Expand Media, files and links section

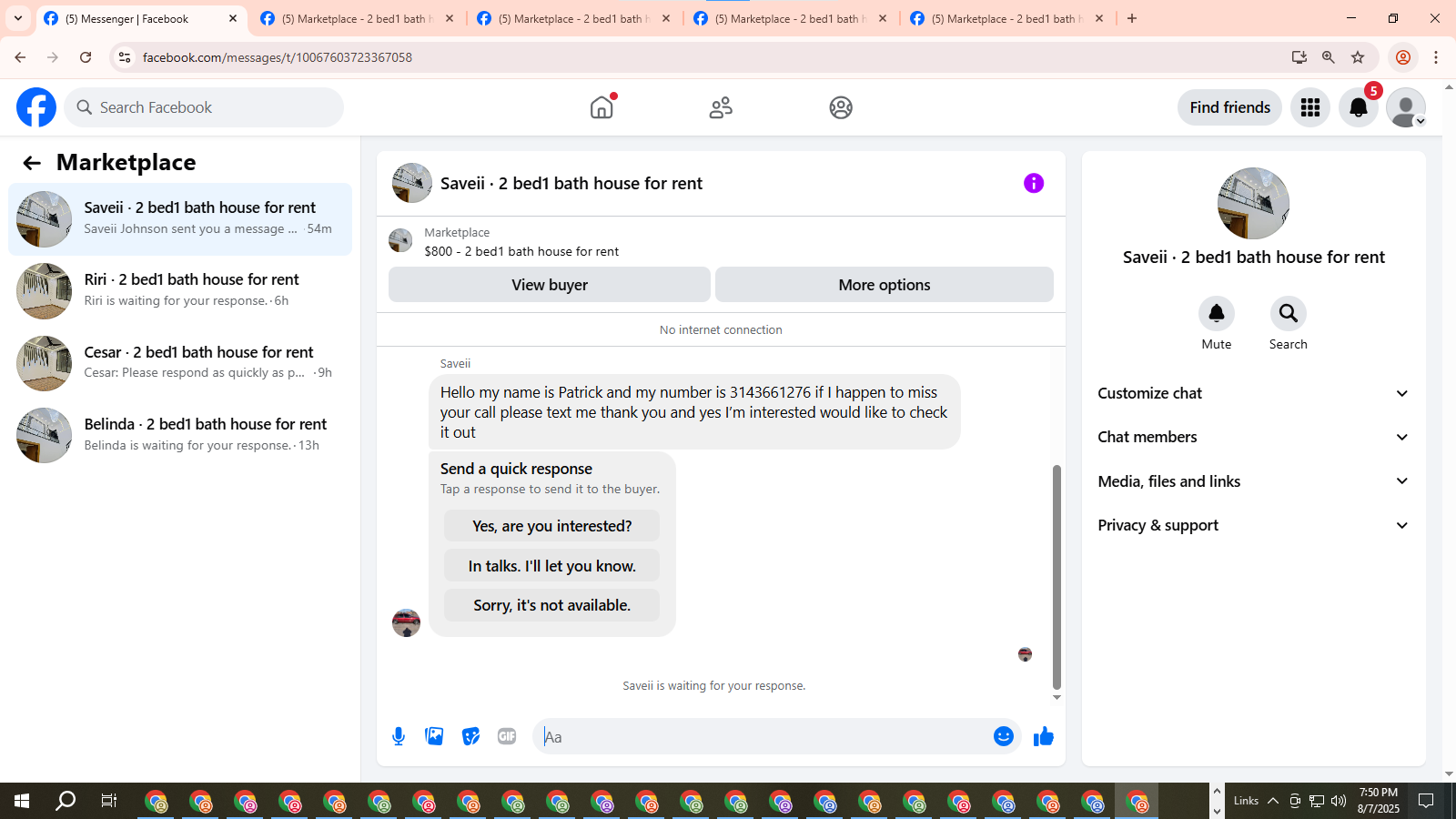1253,481
